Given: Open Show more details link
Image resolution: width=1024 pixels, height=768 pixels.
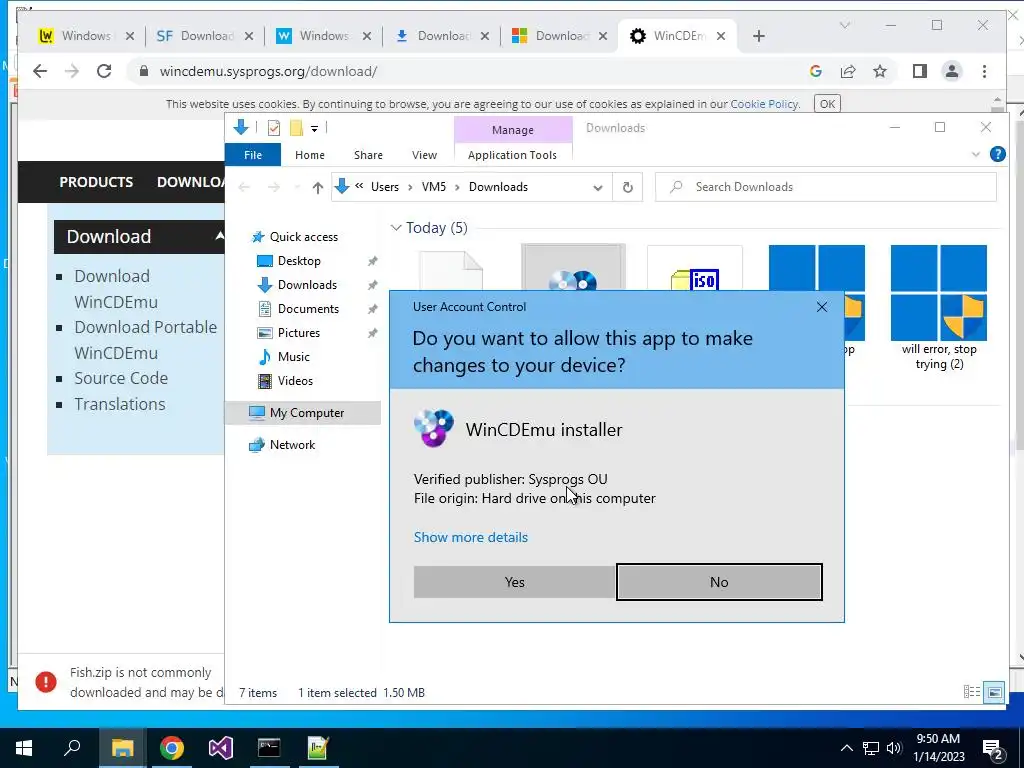Looking at the screenshot, I should click(470, 537).
